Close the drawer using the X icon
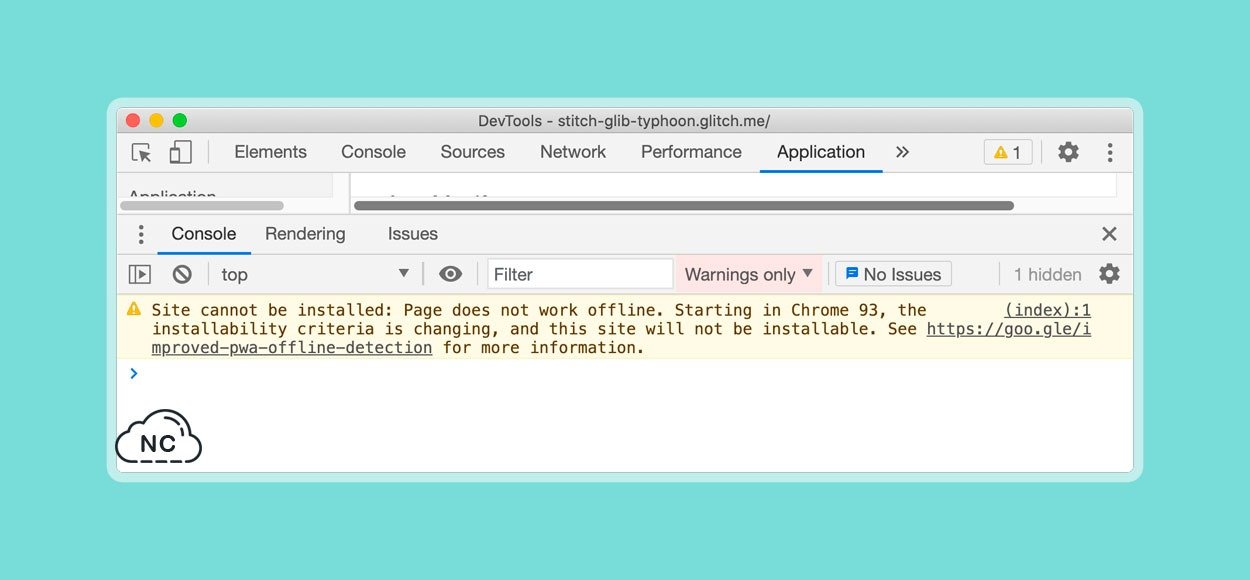 (1109, 234)
